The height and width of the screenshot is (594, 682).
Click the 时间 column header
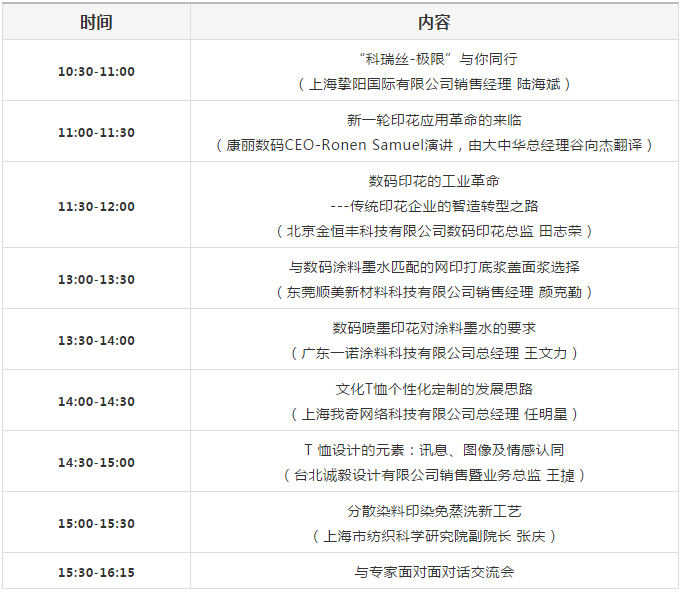coord(96,22)
